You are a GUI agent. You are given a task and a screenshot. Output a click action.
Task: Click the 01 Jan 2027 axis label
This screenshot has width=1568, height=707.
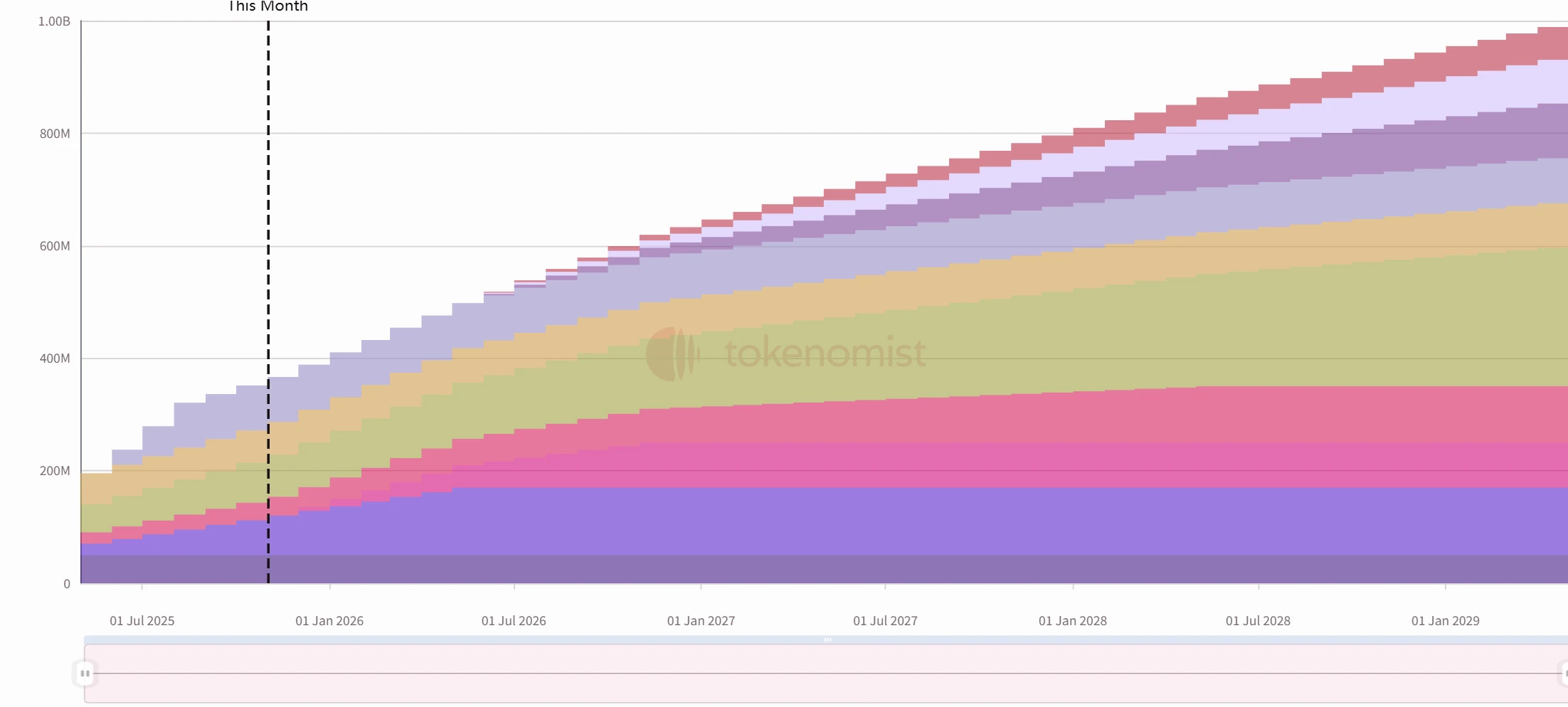[701, 621]
